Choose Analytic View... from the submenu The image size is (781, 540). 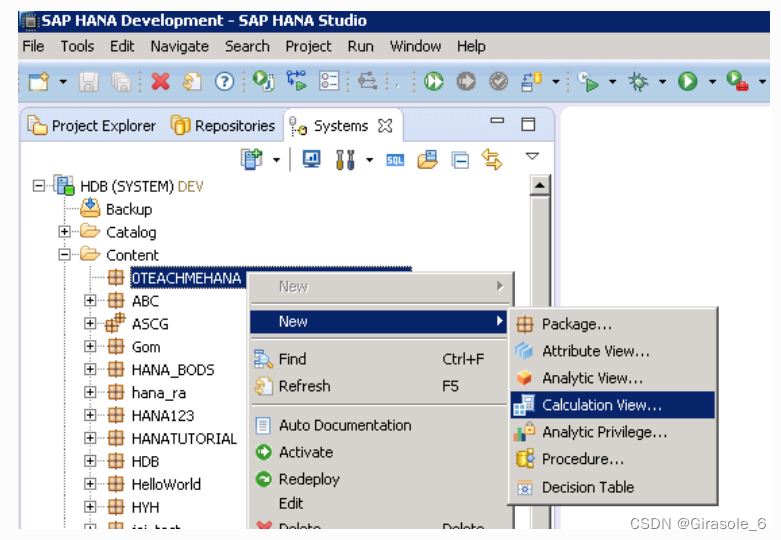[x=613, y=378]
